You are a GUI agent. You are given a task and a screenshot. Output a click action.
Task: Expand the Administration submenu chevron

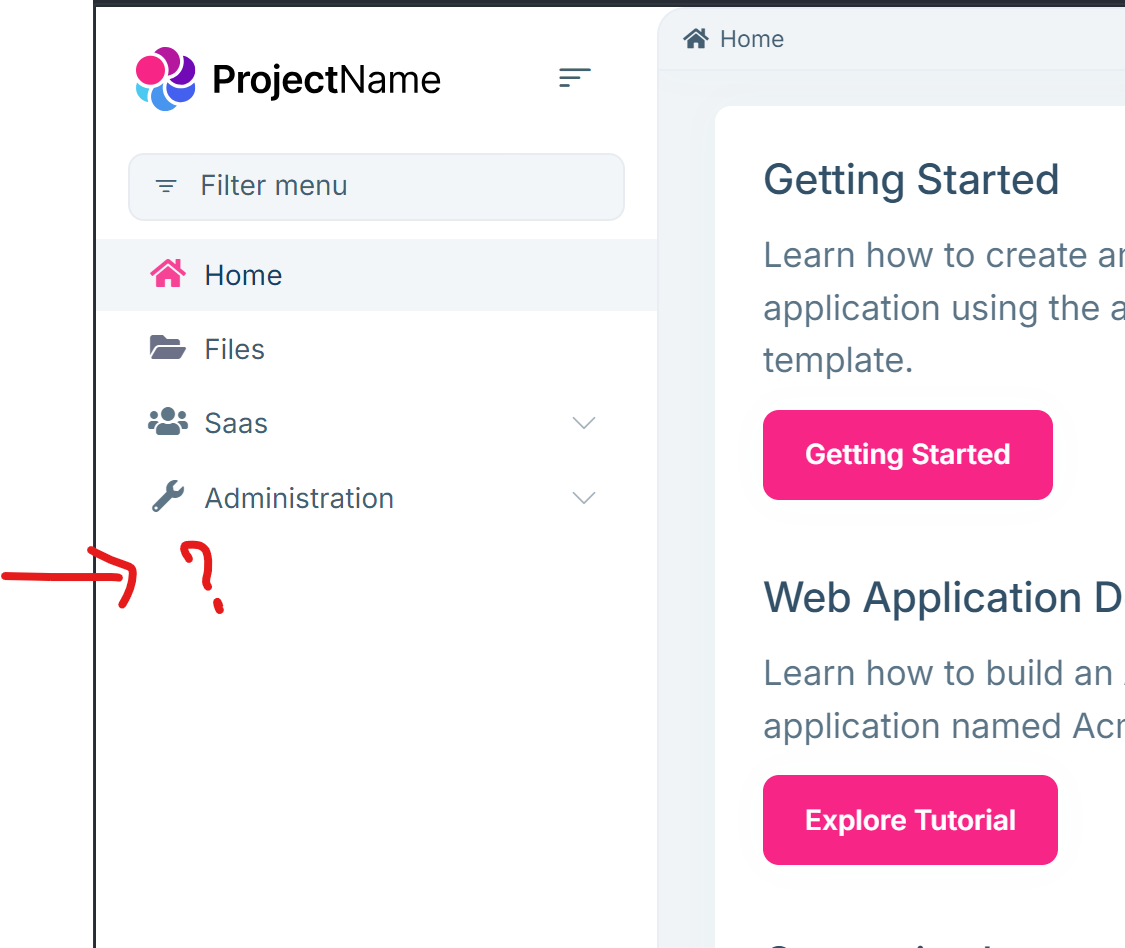[x=583, y=498]
